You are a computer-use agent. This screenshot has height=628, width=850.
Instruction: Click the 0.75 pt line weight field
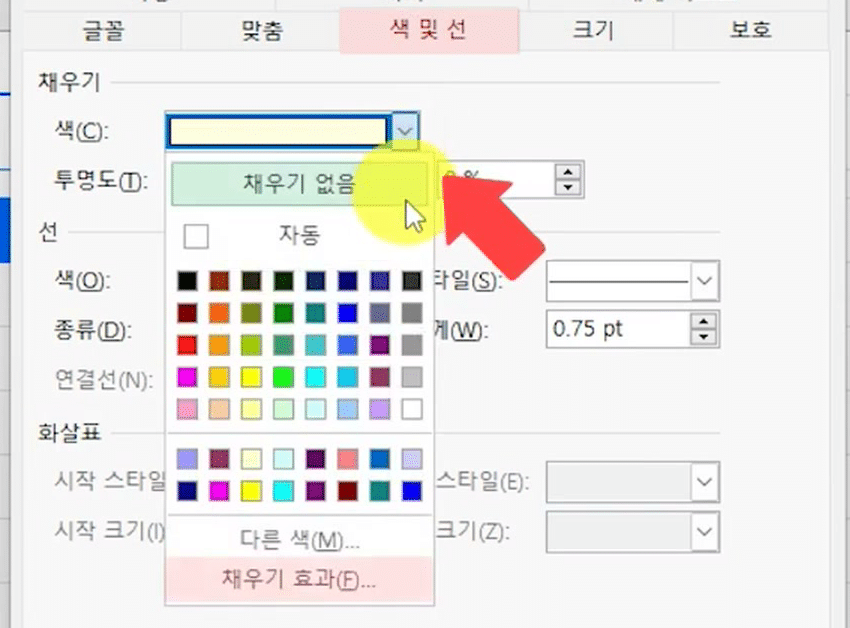point(618,329)
